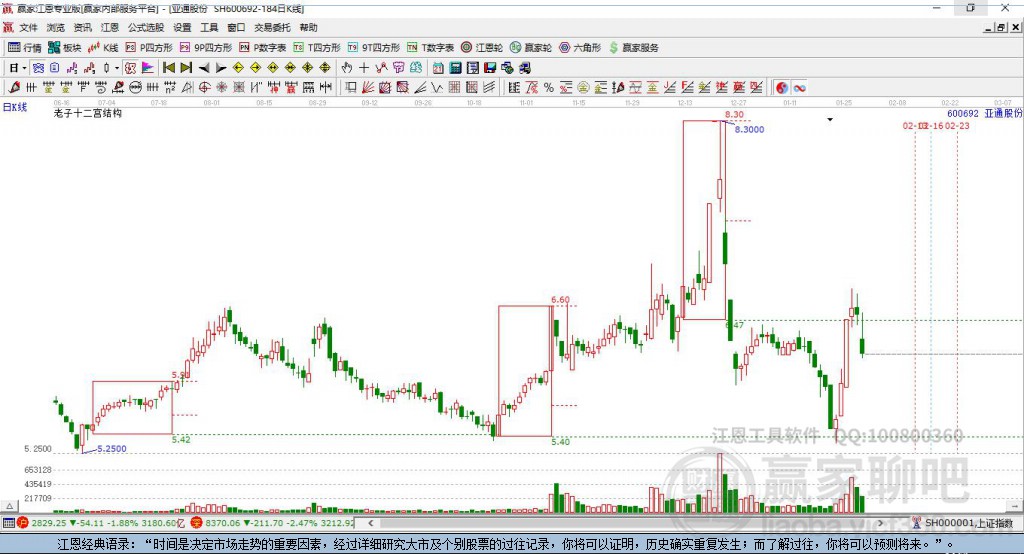Open the 9P四方形 tool

pyautogui.click(x=206, y=48)
